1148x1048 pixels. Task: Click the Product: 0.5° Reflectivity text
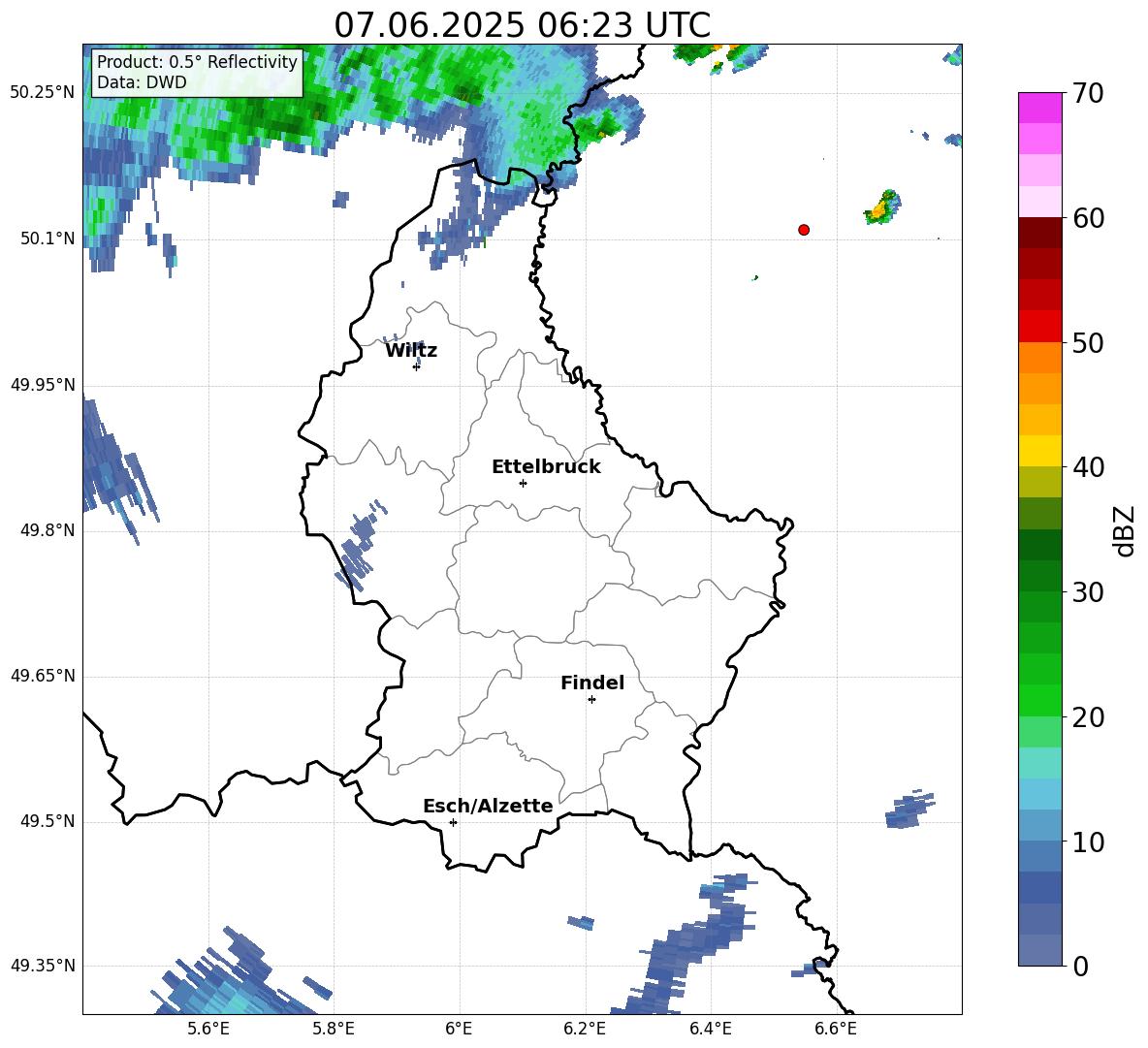pos(197,61)
